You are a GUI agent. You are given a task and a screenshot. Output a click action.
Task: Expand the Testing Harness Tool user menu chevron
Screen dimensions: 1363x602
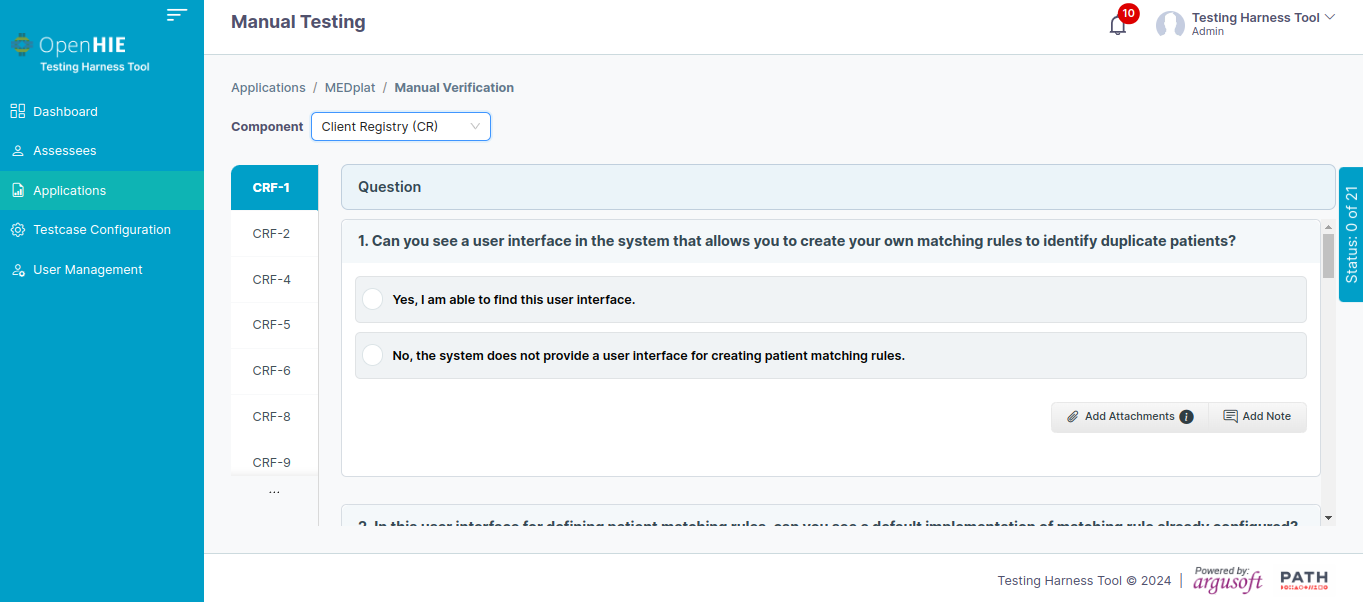tap(1329, 17)
